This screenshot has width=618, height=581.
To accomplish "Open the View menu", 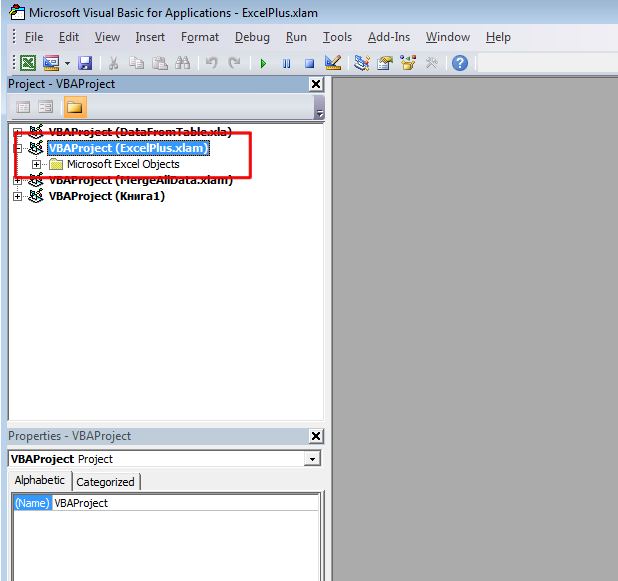I will click(x=107, y=37).
